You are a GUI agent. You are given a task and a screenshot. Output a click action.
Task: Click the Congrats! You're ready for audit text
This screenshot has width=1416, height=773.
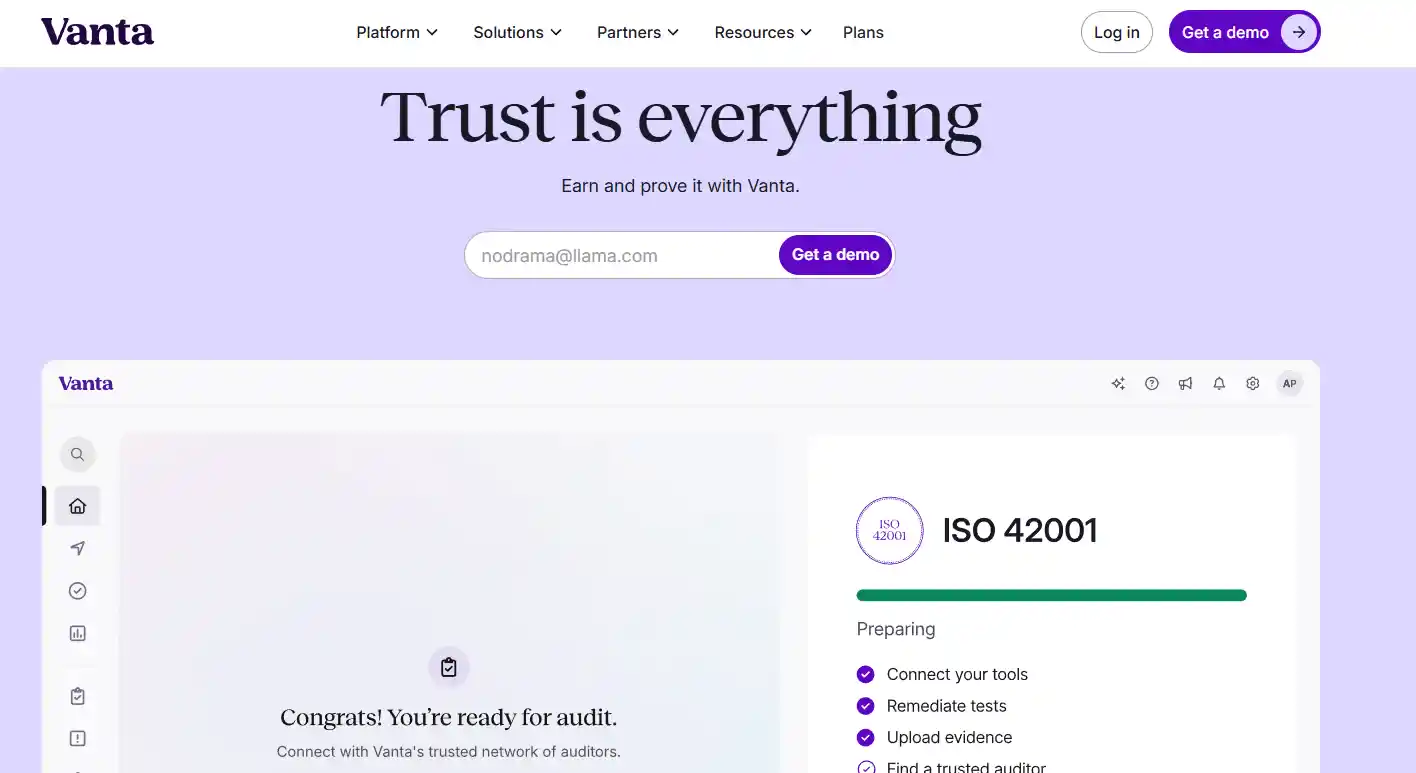[x=449, y=717]
